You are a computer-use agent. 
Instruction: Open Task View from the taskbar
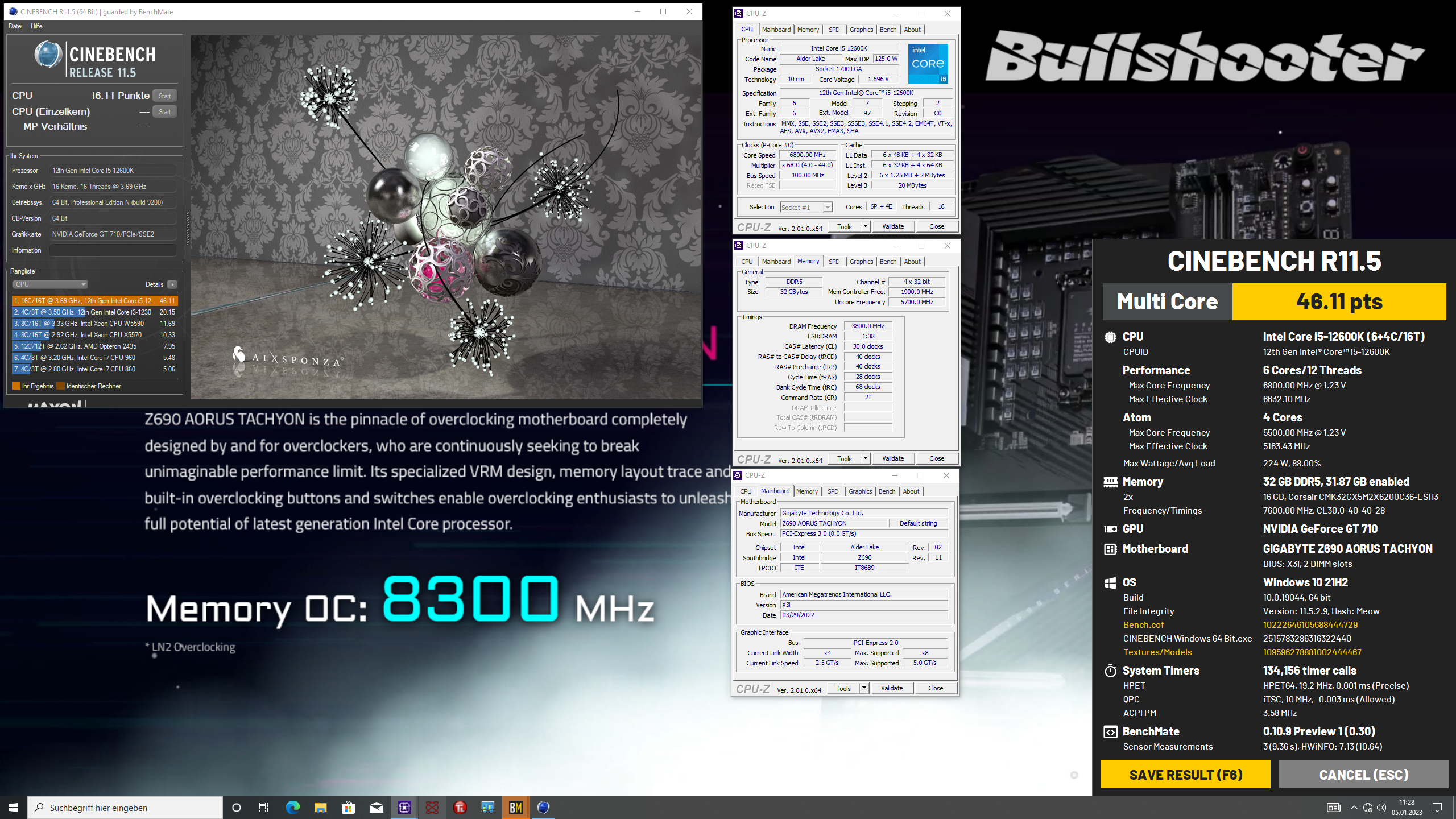point(264,808)
